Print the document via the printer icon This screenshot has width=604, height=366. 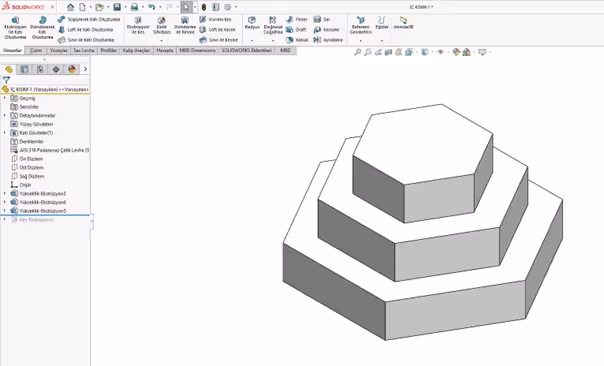pos(134,7)
